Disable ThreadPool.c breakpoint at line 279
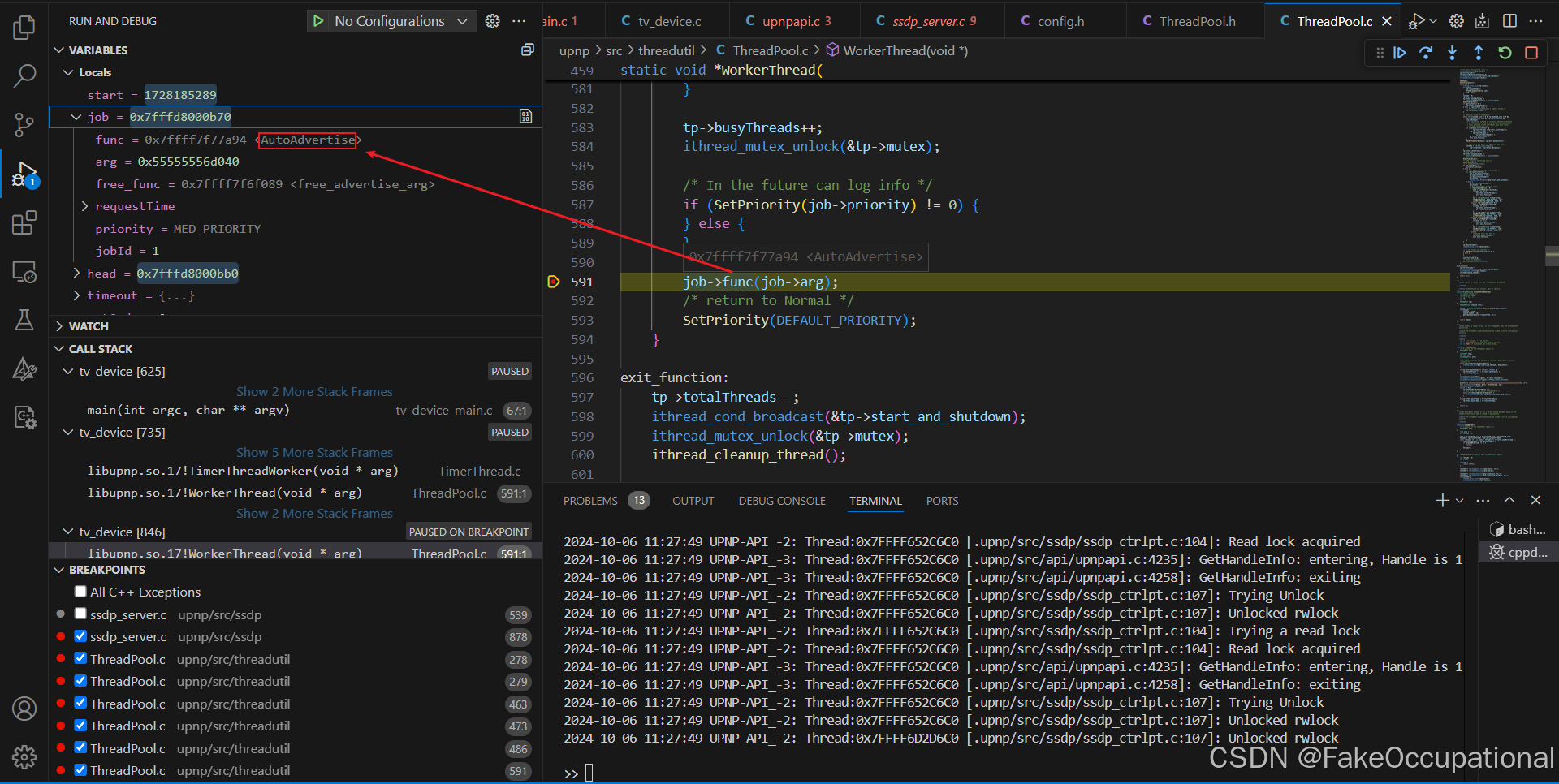Viewport: 1559px width, 784px height. click(80, 681)
